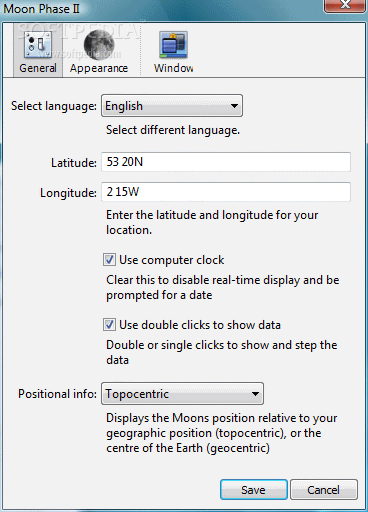The width and height of the screenshot is (368, 512).
Task: Open the Positional info Topocentric dropdown
Action: pyautogui.click(x=182, y=394)
